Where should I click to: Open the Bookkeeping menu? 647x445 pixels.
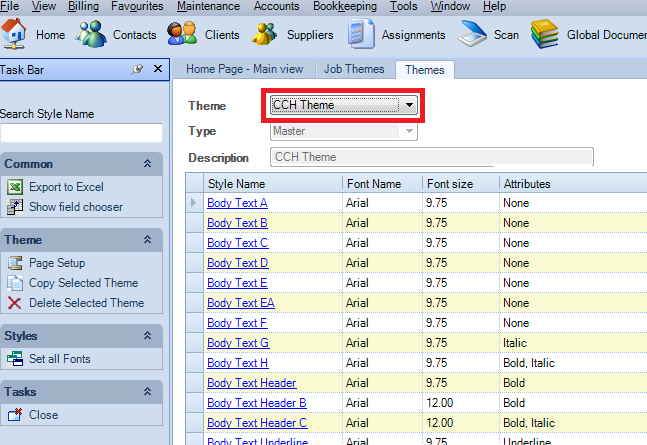point(345,6)
